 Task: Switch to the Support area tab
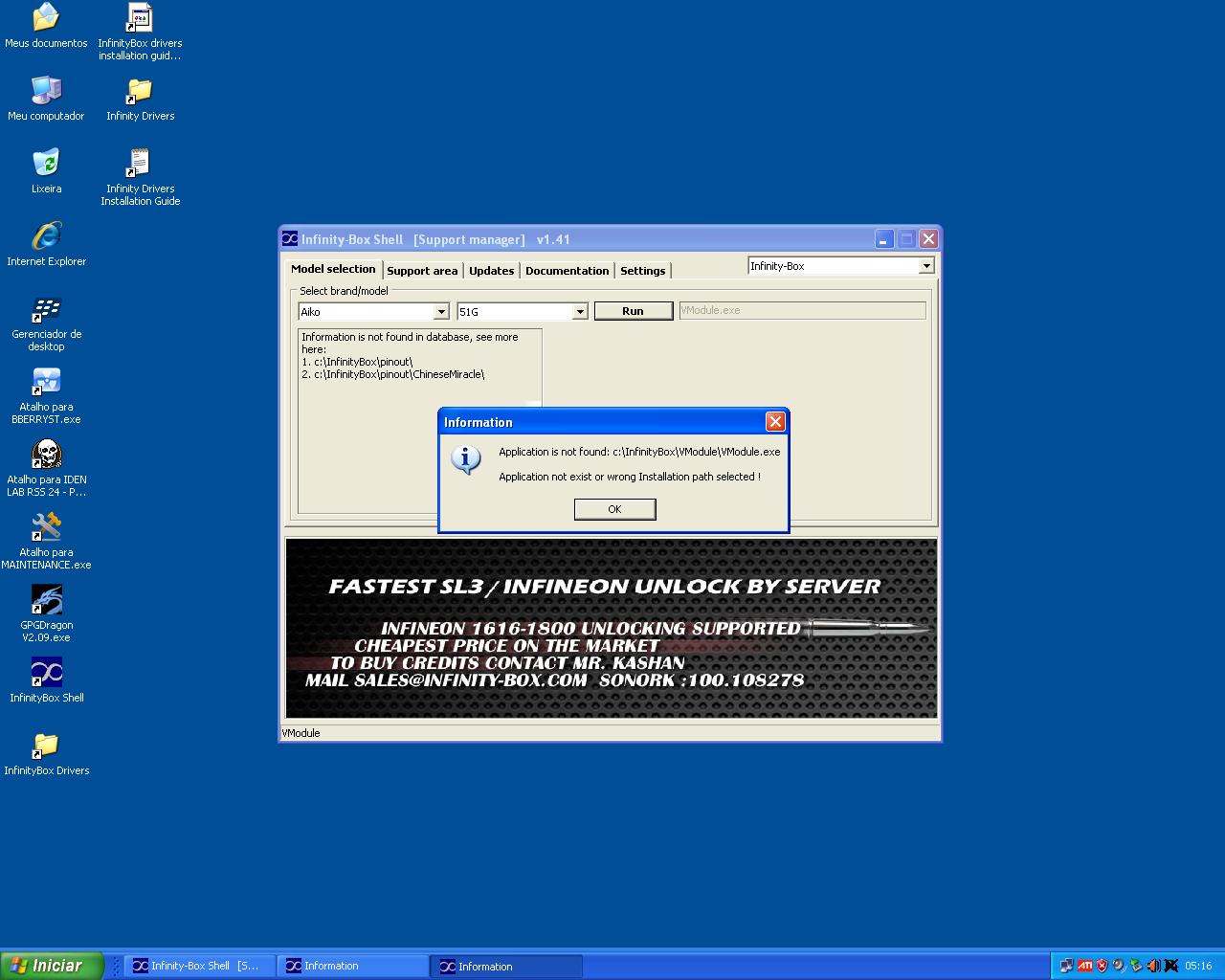(422, 271)
